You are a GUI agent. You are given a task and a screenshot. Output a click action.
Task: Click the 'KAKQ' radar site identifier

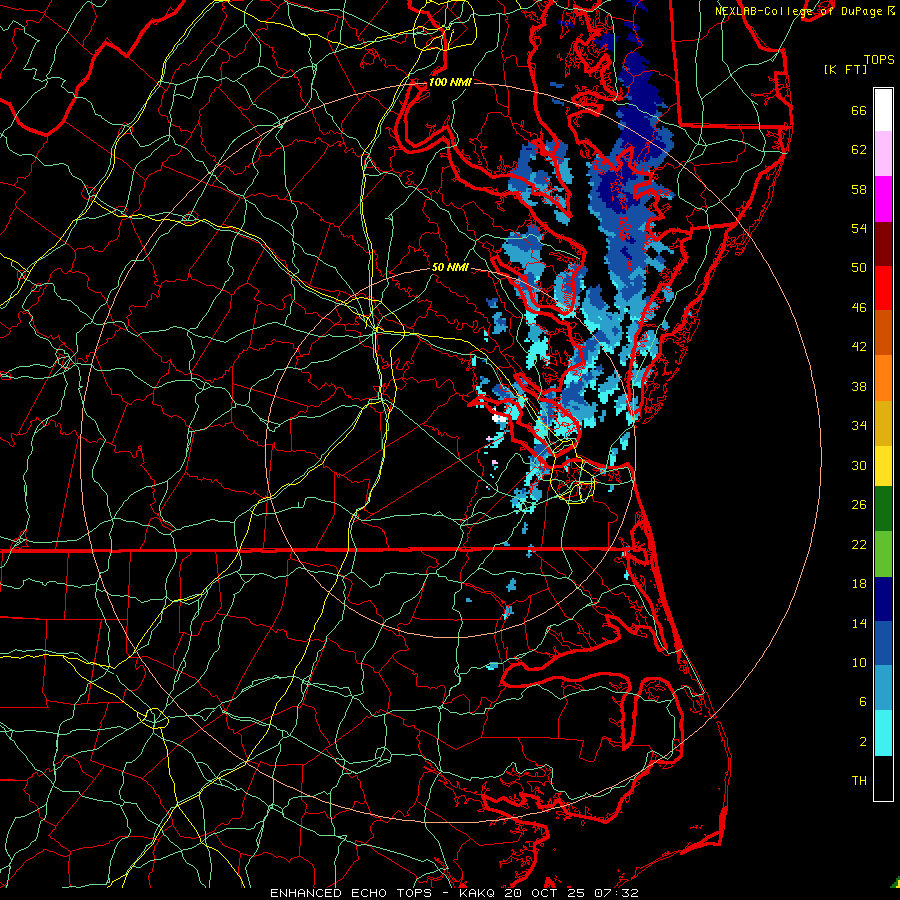(478, 893)
